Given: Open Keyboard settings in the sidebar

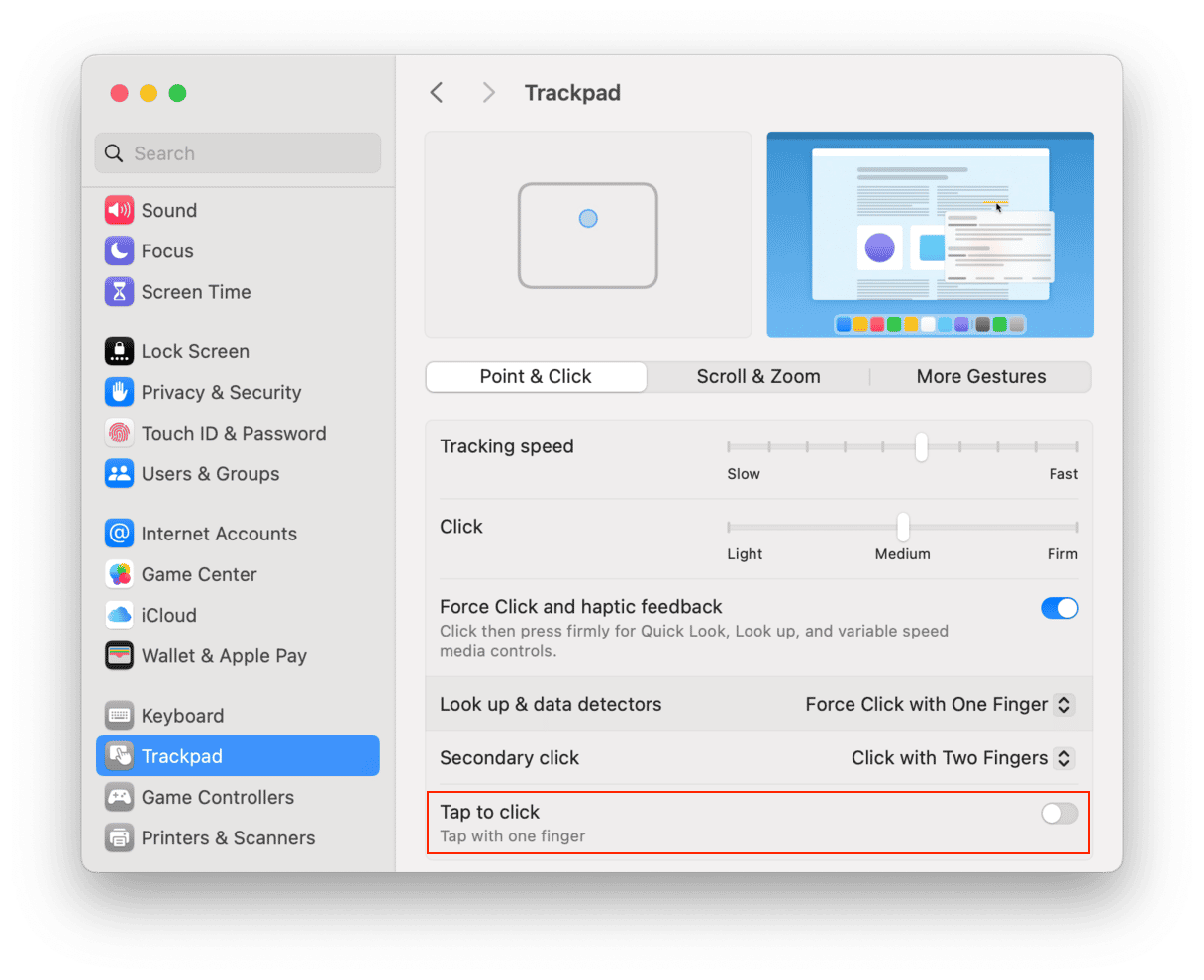Looking at the screenshot, I should coord(182,716).
